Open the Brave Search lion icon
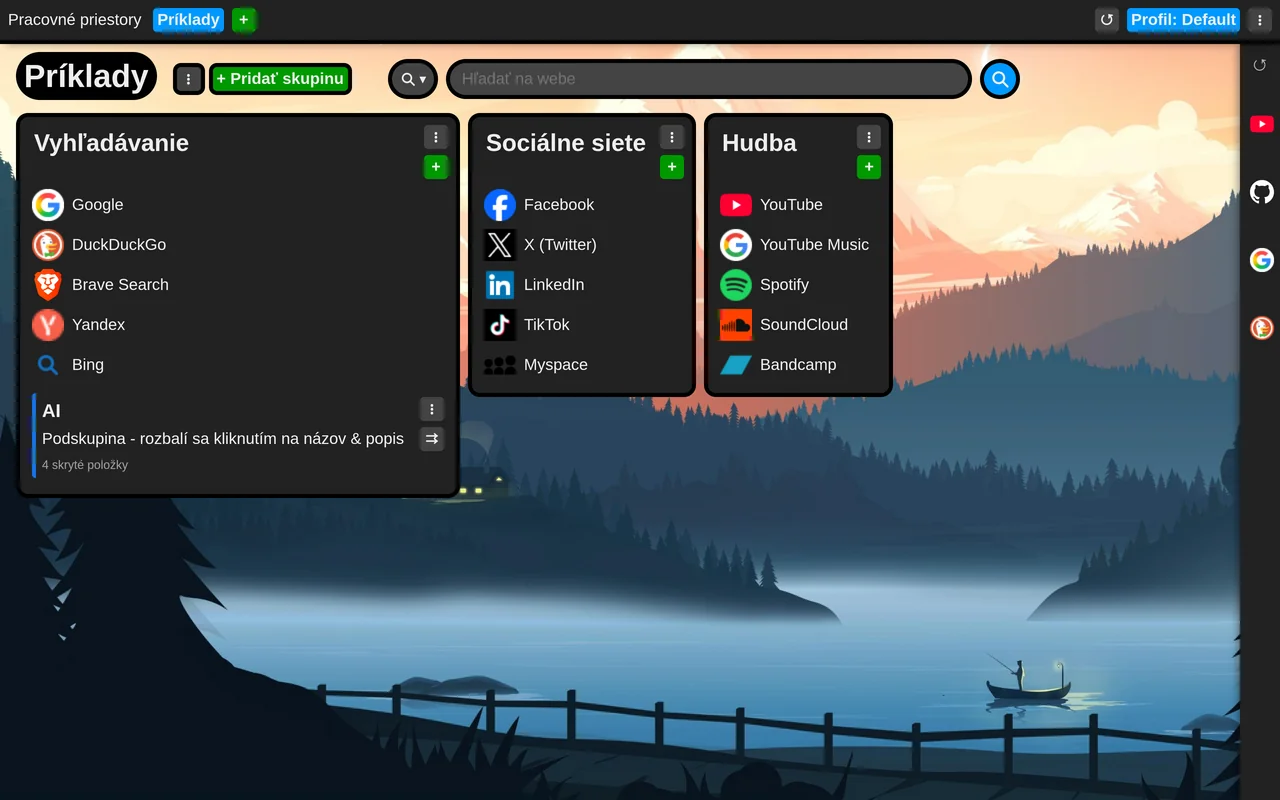The image size is (1280, 800). (48, 285)
